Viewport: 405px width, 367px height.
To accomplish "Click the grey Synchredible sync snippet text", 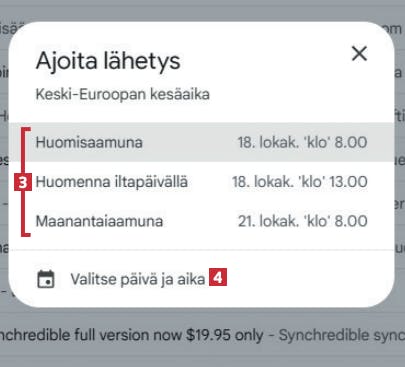I will pos(342,335).
